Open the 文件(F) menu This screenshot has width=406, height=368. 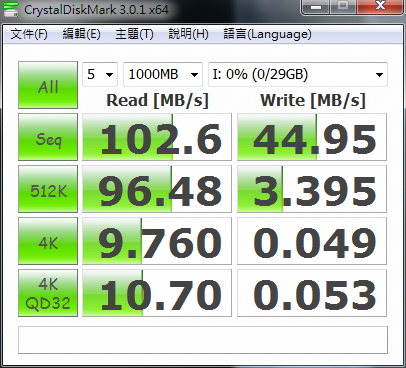[x=29, y=34]
